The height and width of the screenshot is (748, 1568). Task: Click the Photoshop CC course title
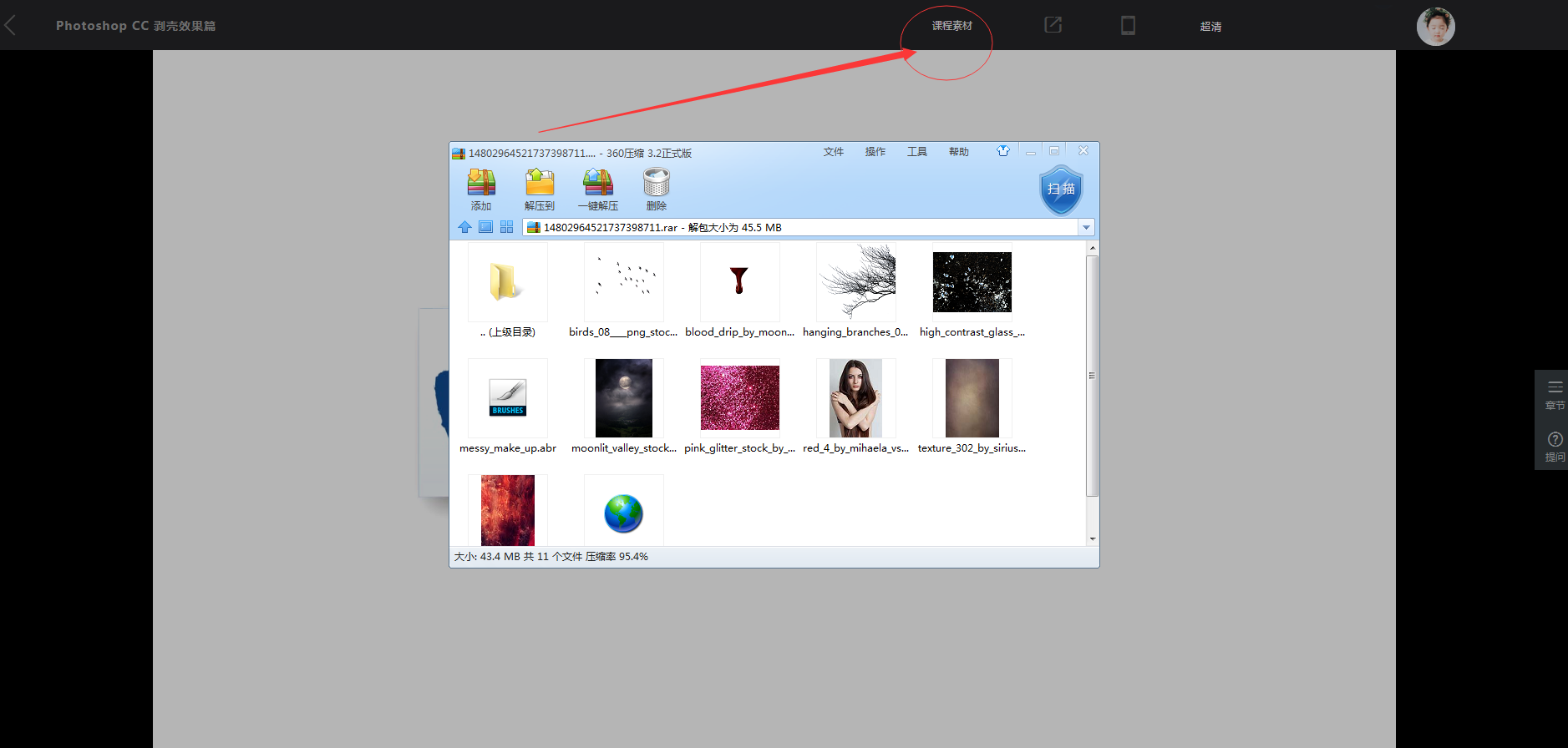click(x=136, y=26)
